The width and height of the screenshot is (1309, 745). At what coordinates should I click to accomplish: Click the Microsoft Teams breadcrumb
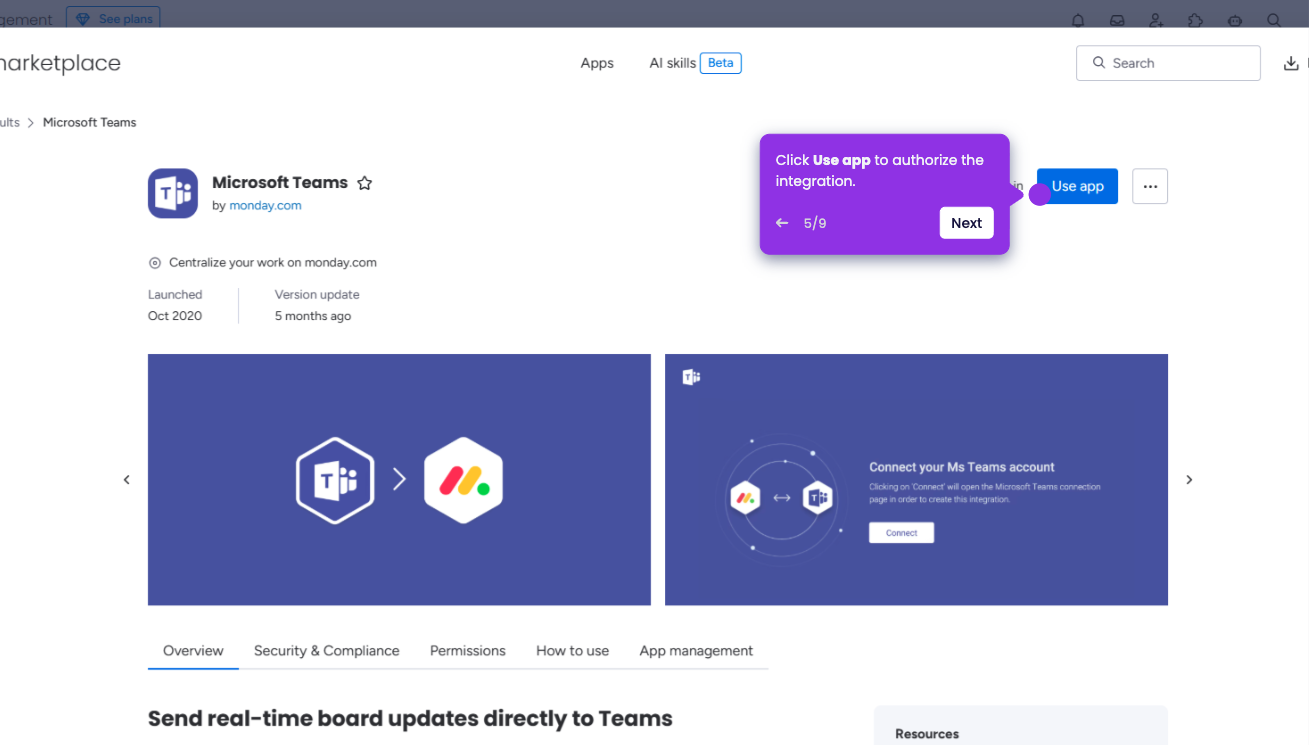click(x=89, y=122)
